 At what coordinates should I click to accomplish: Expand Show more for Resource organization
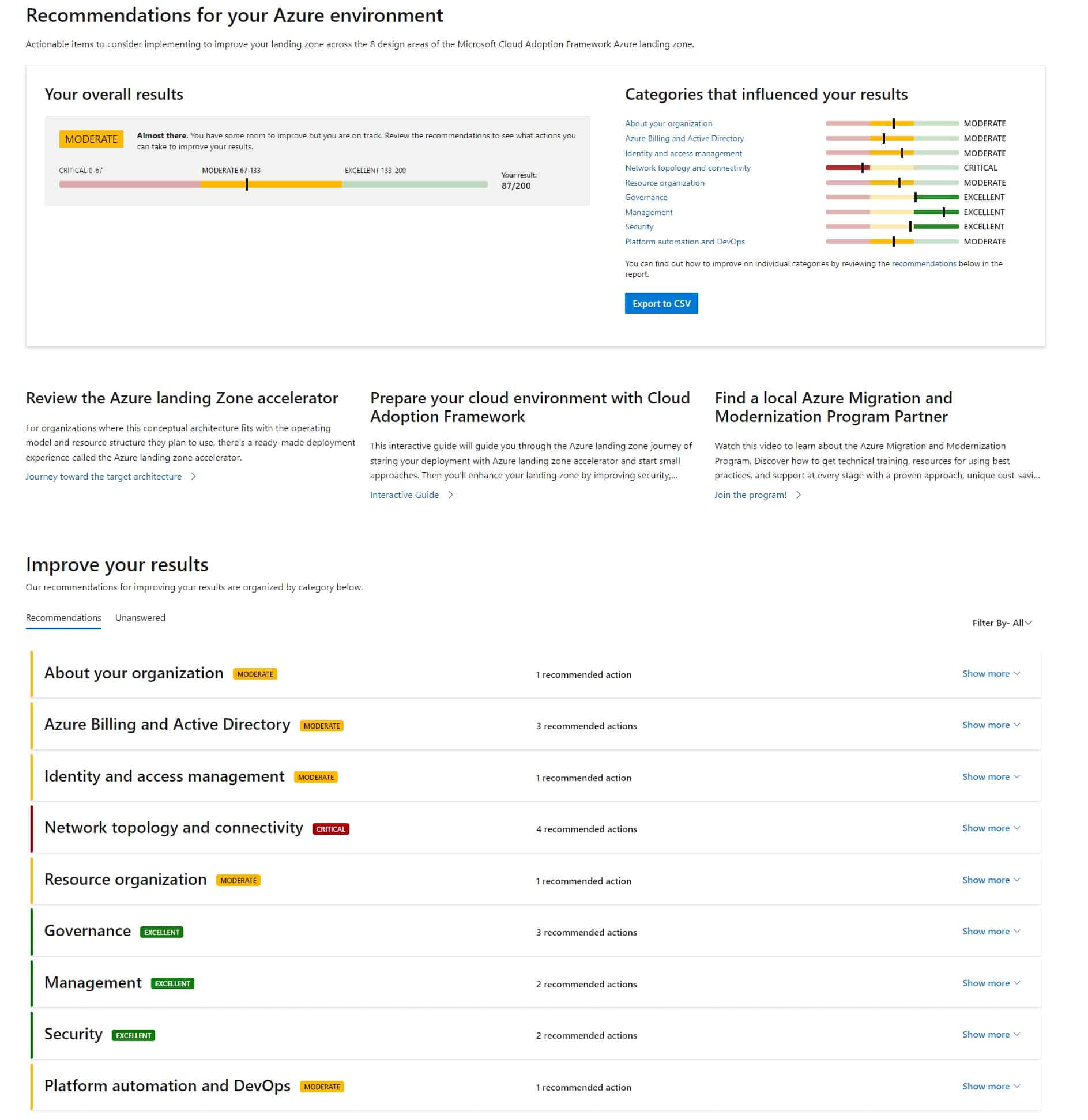(x=991, y=880)
